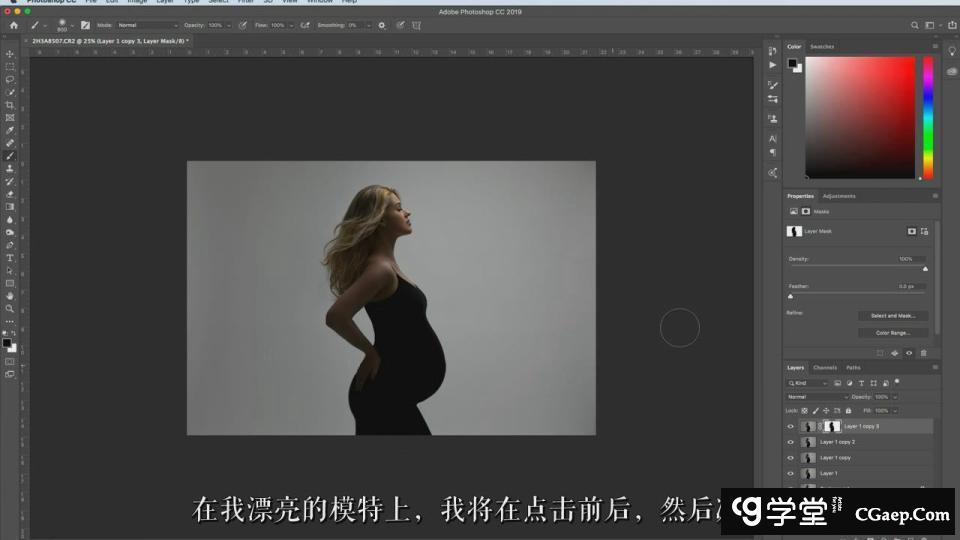
Task: Click the delete mask trash icon
Action: (923, 353)
